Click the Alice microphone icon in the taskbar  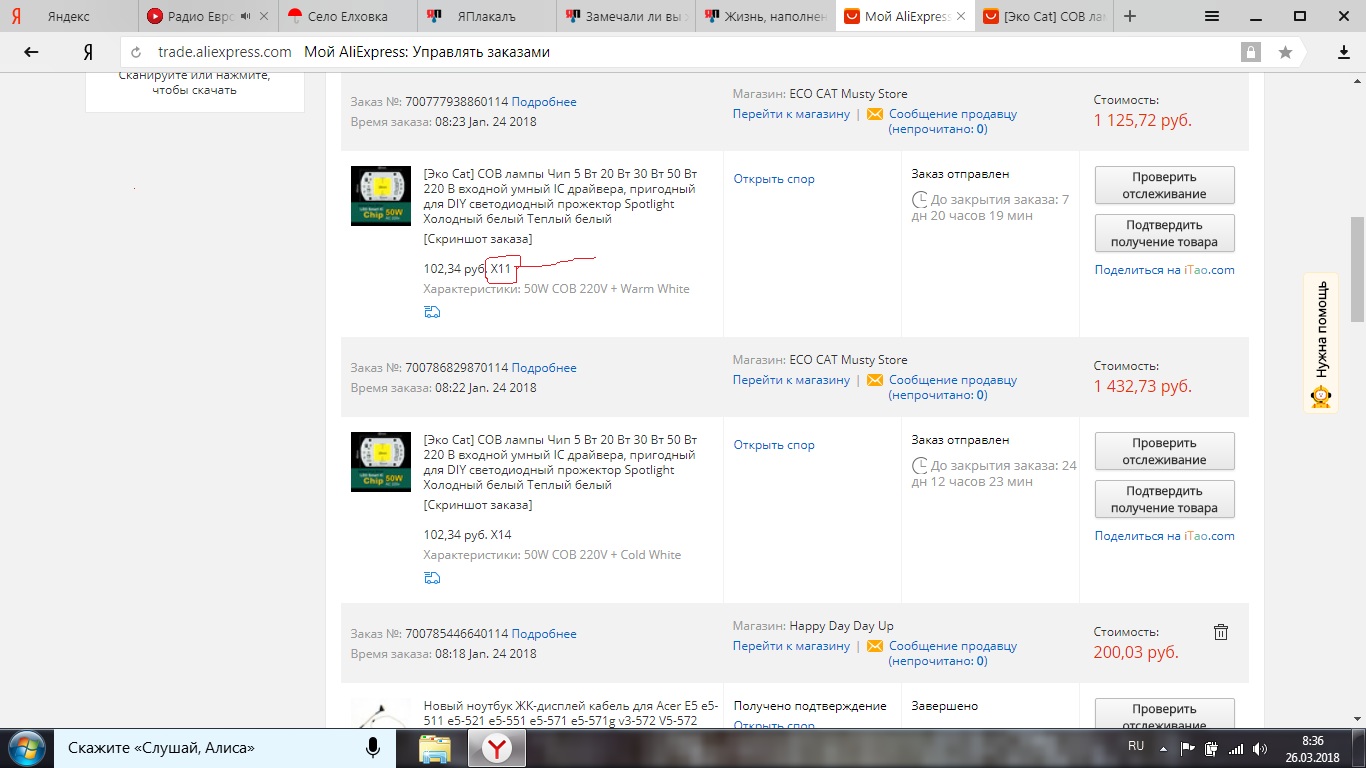tap(372, 747)
